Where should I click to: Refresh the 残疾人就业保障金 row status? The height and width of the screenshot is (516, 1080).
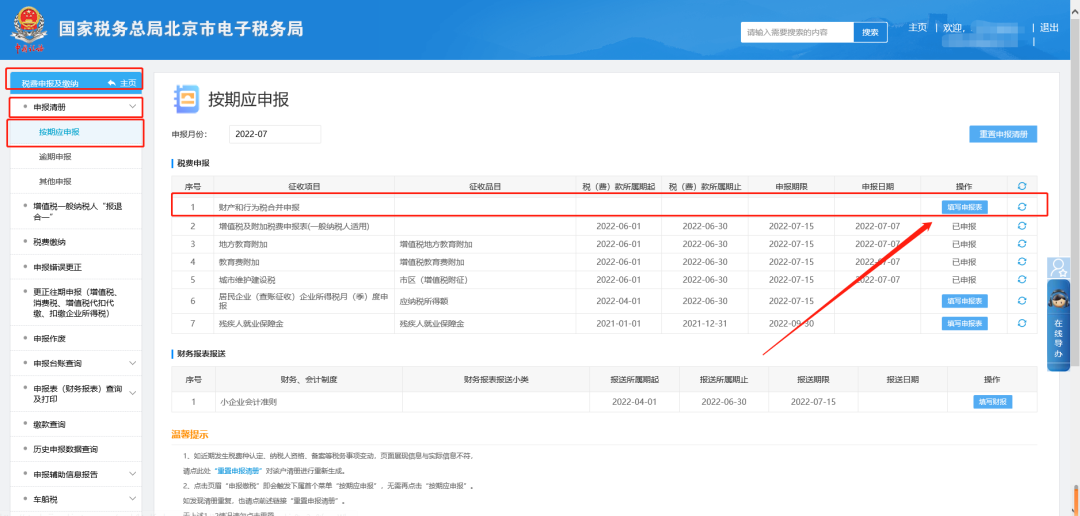click(x=1021, y=323)
